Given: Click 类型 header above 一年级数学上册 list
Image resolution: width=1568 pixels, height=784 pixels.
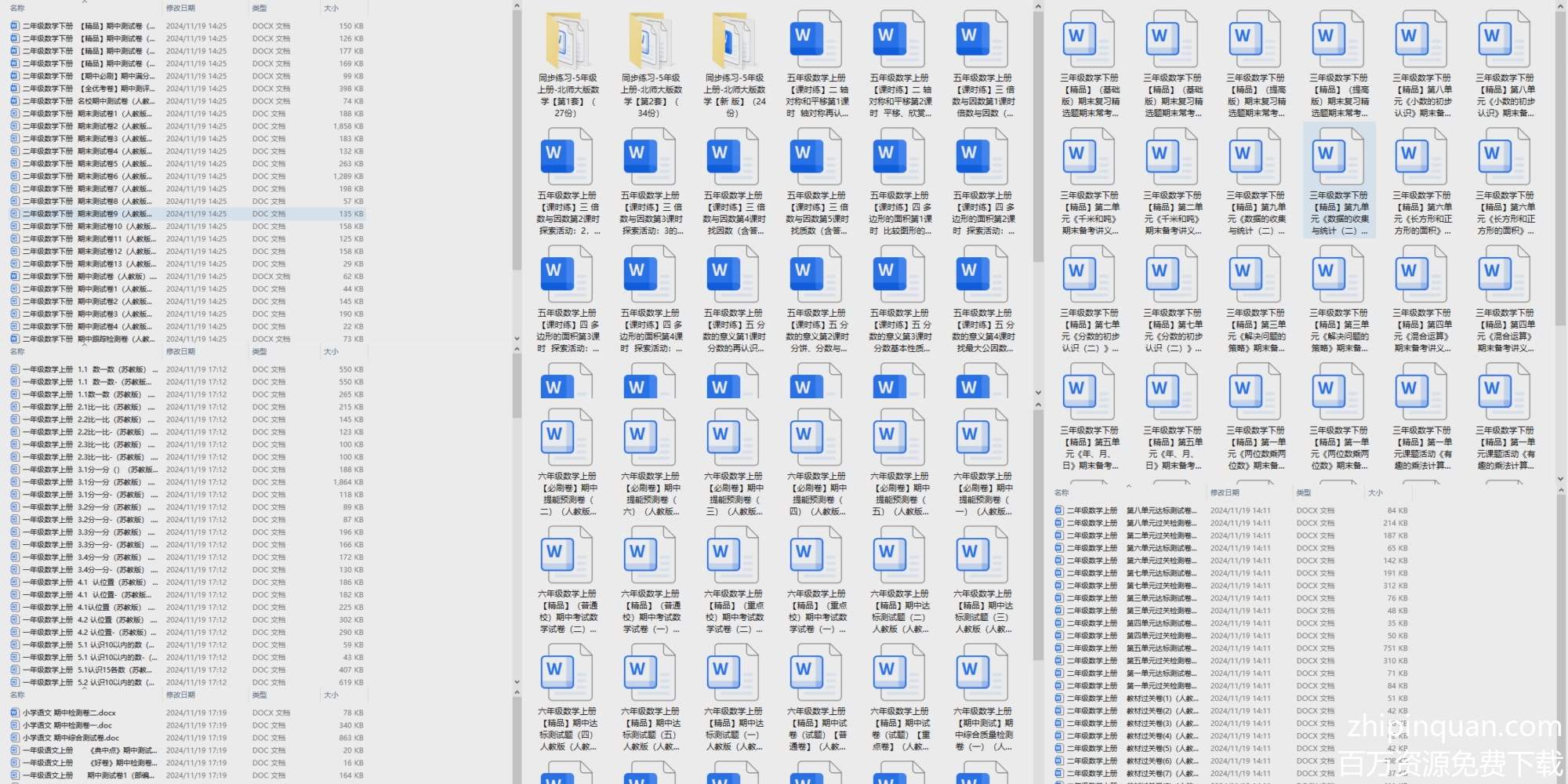Looking at the screenshot, I should coord(260,352).
